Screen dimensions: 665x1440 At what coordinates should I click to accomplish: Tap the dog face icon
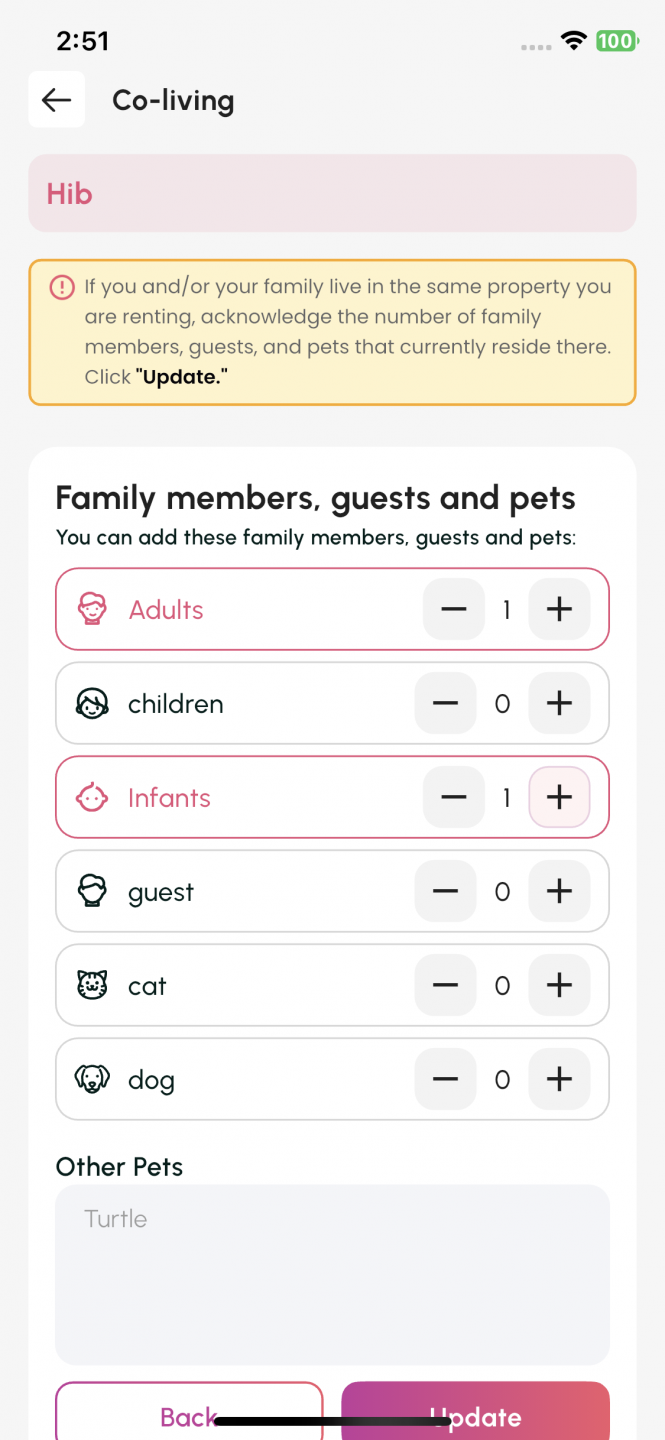[x=92, y=1079]
